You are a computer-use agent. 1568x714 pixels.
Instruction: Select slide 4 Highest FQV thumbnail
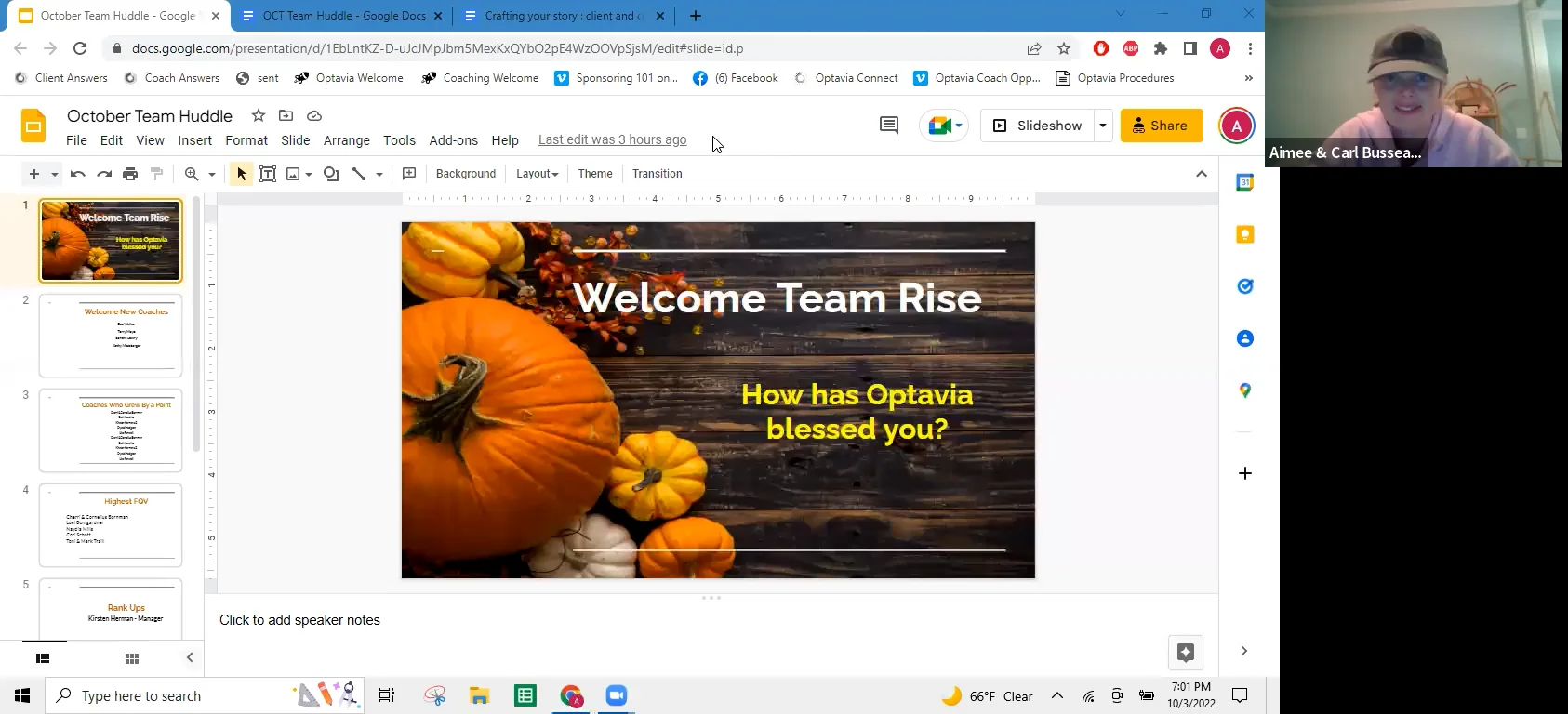tap(111, 525)
